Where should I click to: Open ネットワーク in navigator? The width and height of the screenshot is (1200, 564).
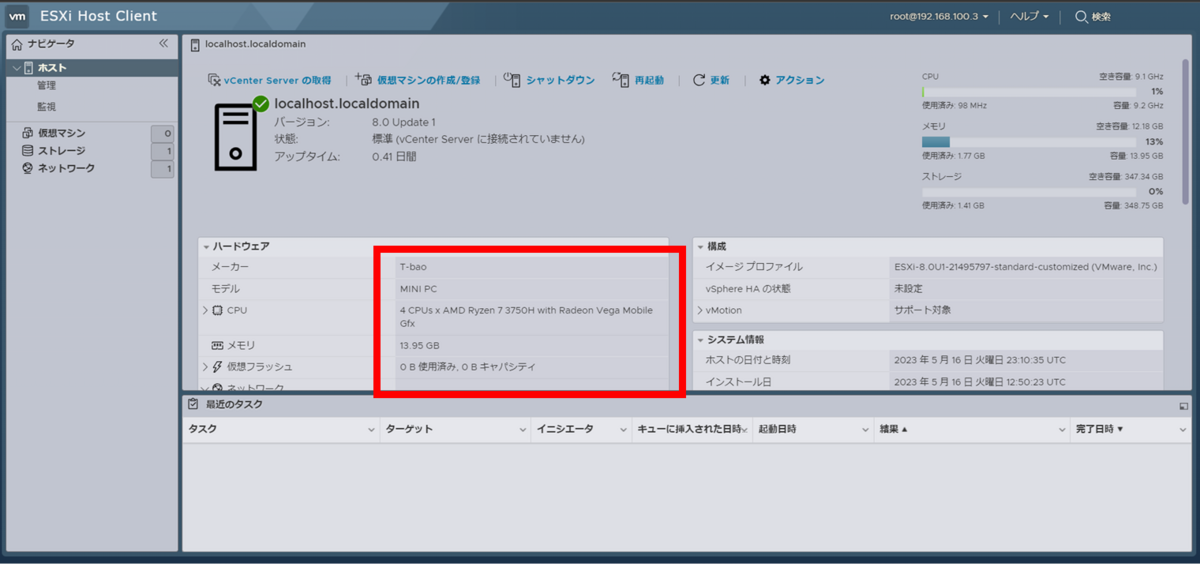point(66,168)
